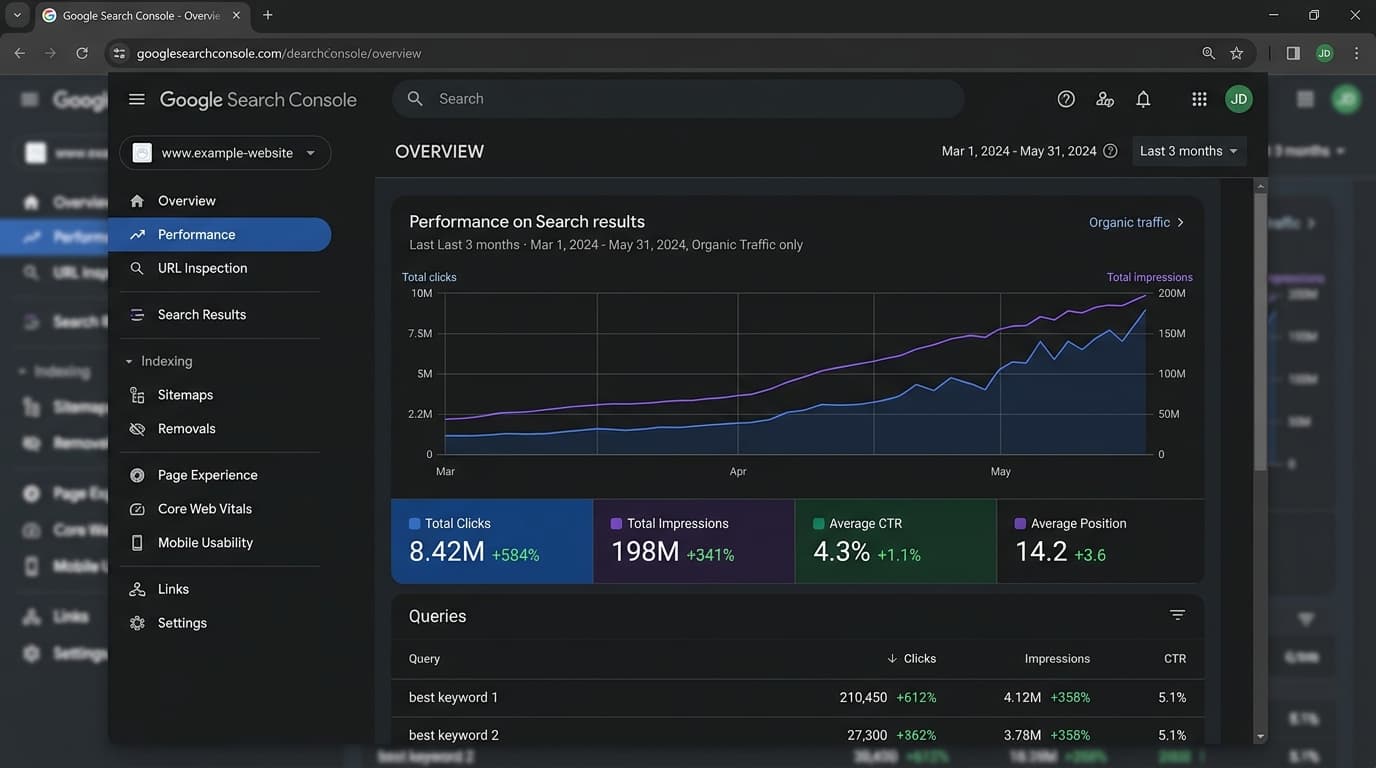Toggle the Total Clicks metric card
The image size is (1376, 768).
(x=492, y=541)
